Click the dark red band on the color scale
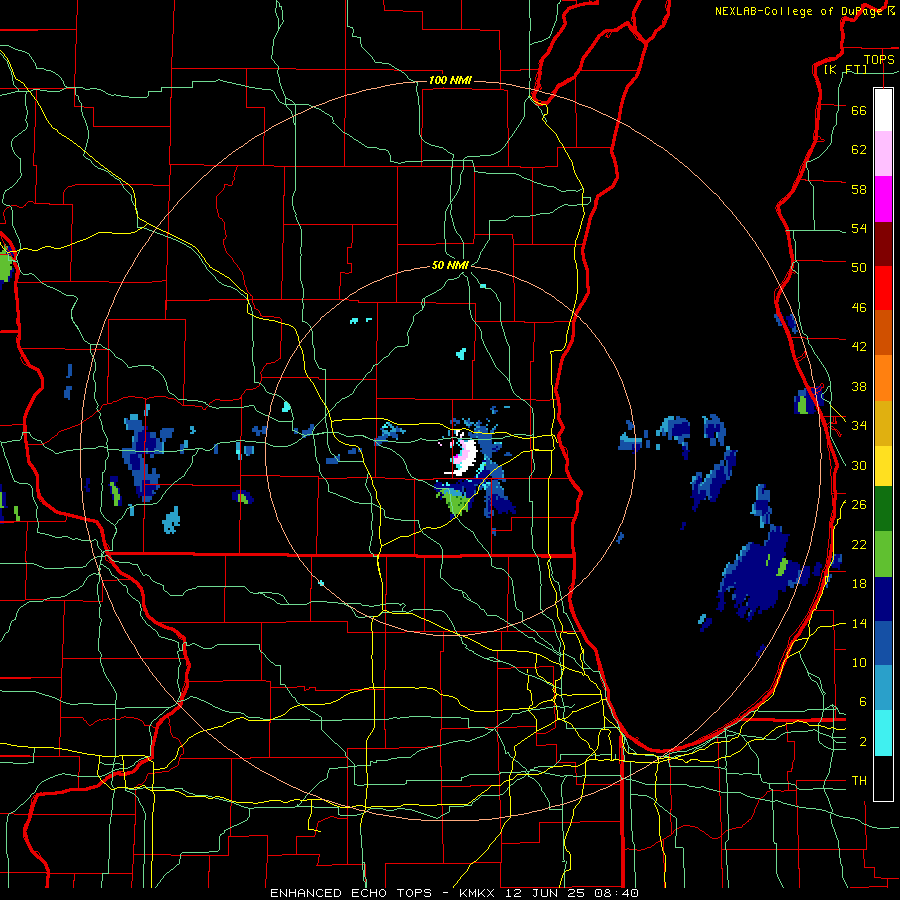Screen dimensions: 900x900 [x=883, y=243]
